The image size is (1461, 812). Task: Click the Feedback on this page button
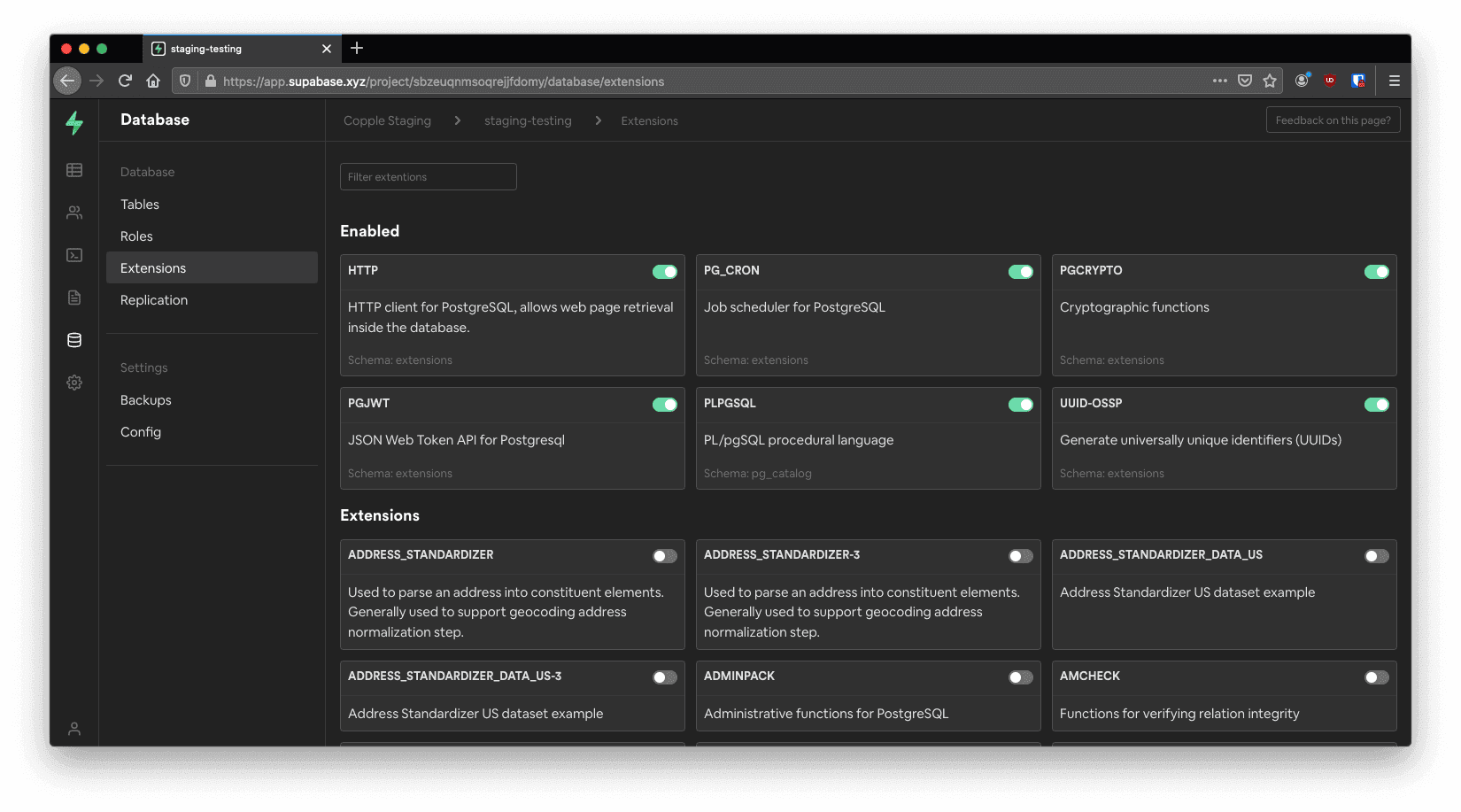(1333, 120)
